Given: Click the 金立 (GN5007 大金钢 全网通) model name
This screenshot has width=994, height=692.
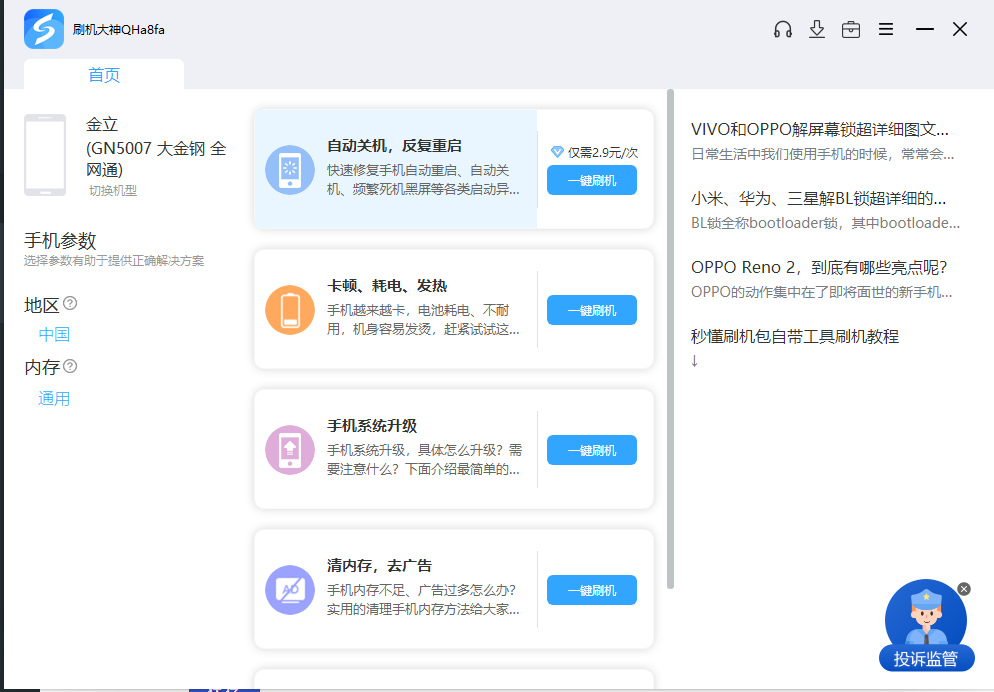Looking at the screenshot, I should (157, 147).
